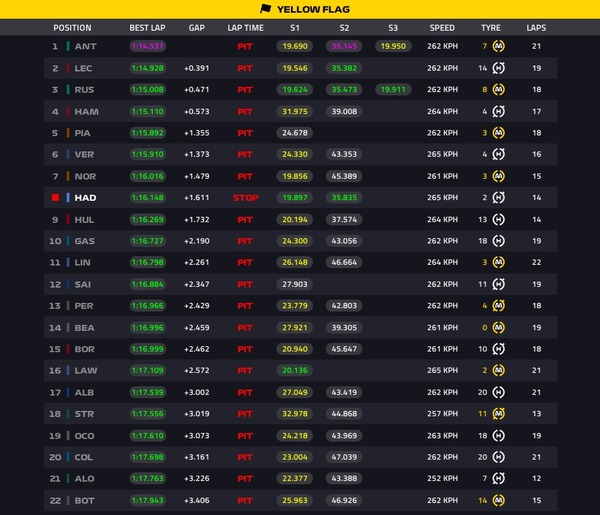Click the POSITION column header

pyautogui.click(x=72, y=28)
